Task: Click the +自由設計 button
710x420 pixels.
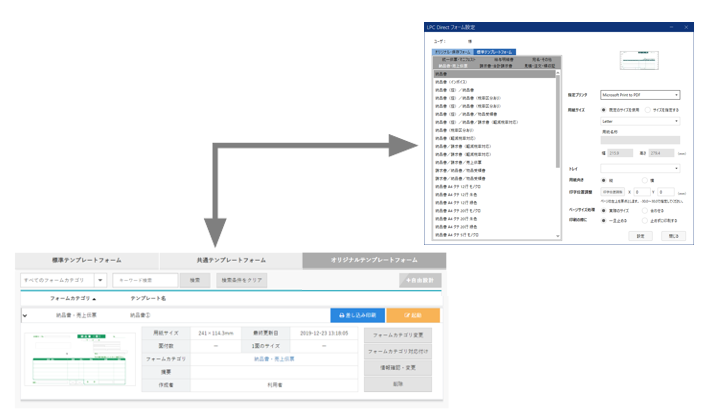Action: [x=420, y=280]
